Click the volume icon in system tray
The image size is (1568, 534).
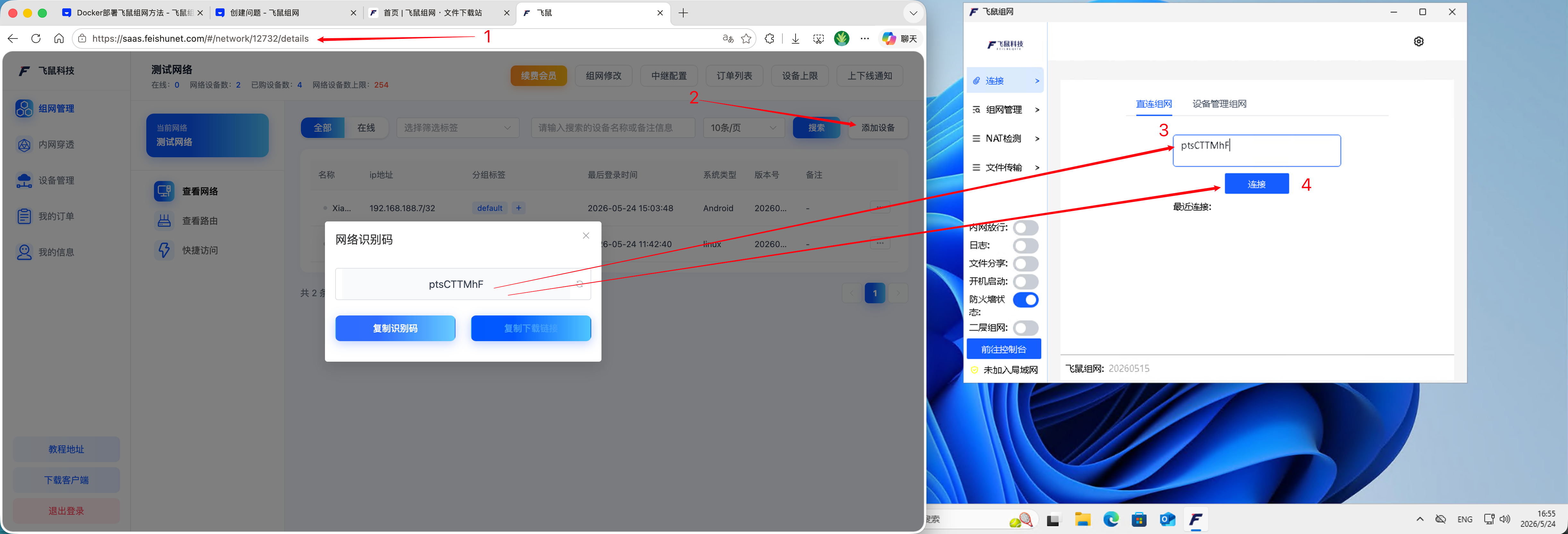coord(1505,519)
